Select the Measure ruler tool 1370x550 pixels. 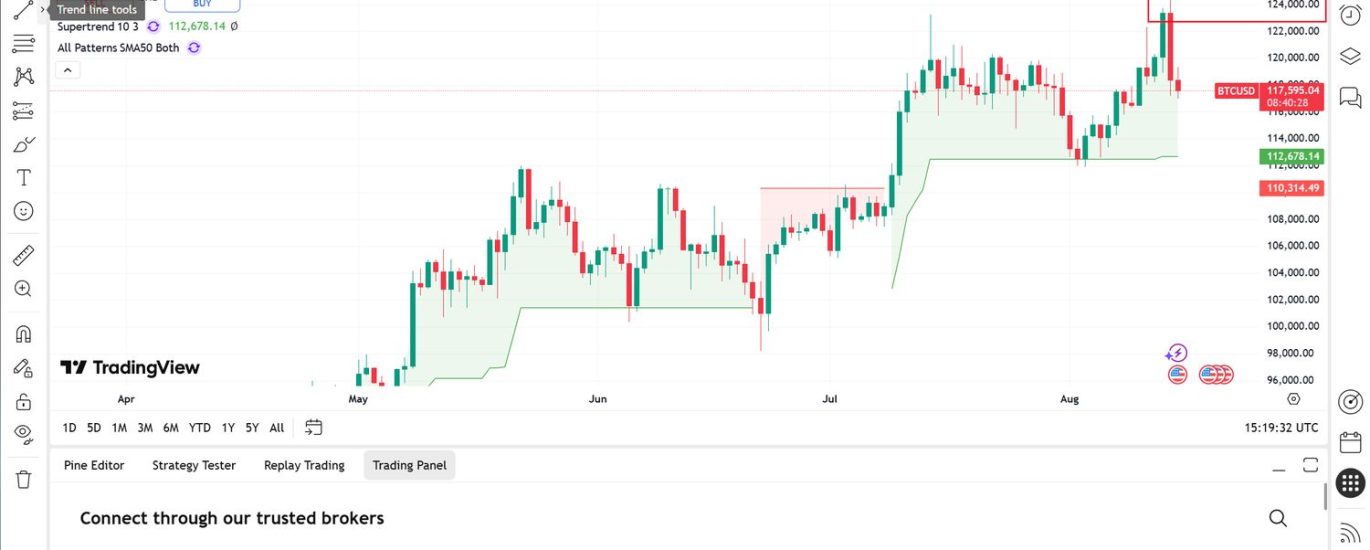tap(24, 256)
